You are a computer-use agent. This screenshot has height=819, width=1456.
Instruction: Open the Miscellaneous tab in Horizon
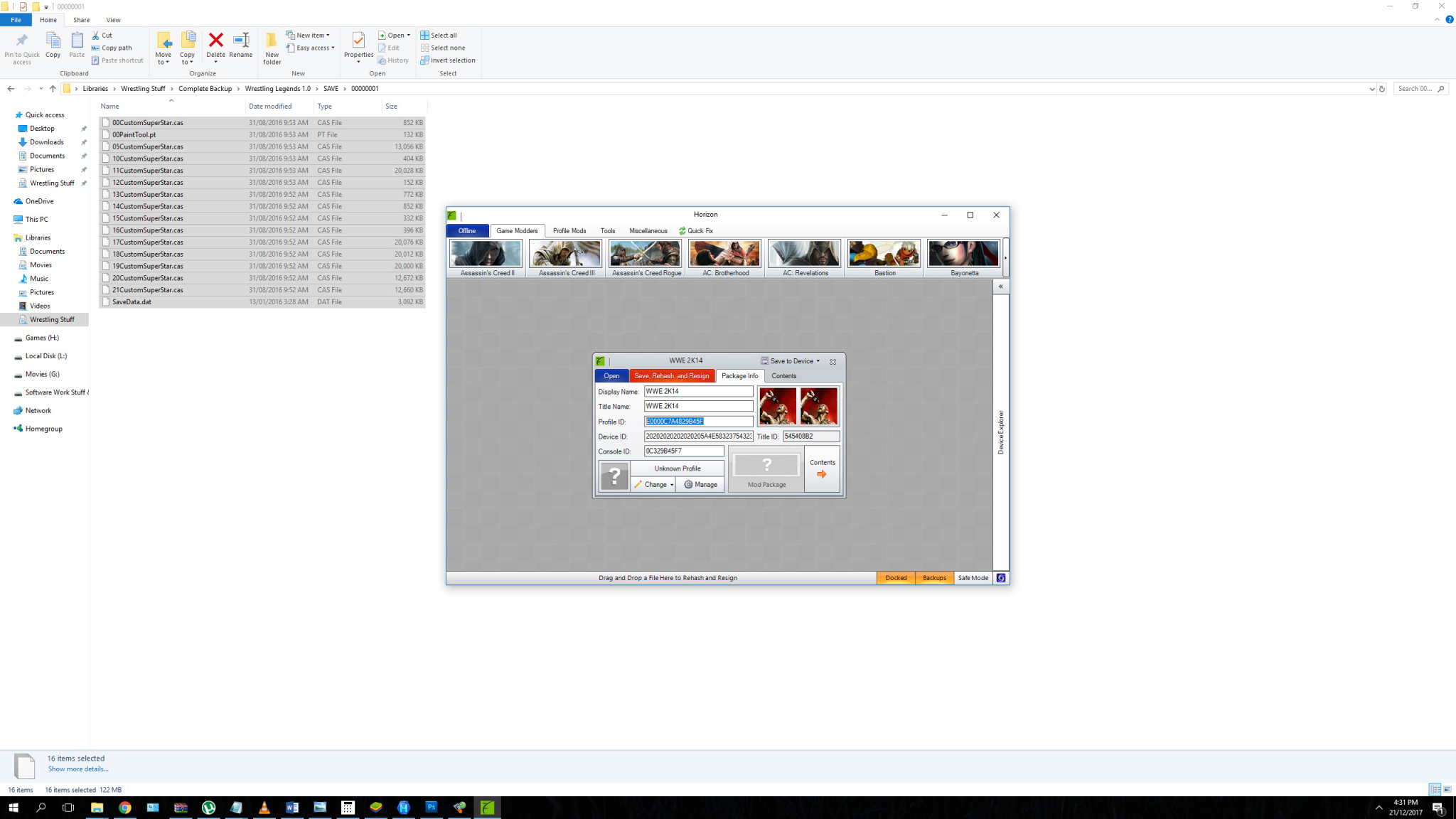point(648,231)
